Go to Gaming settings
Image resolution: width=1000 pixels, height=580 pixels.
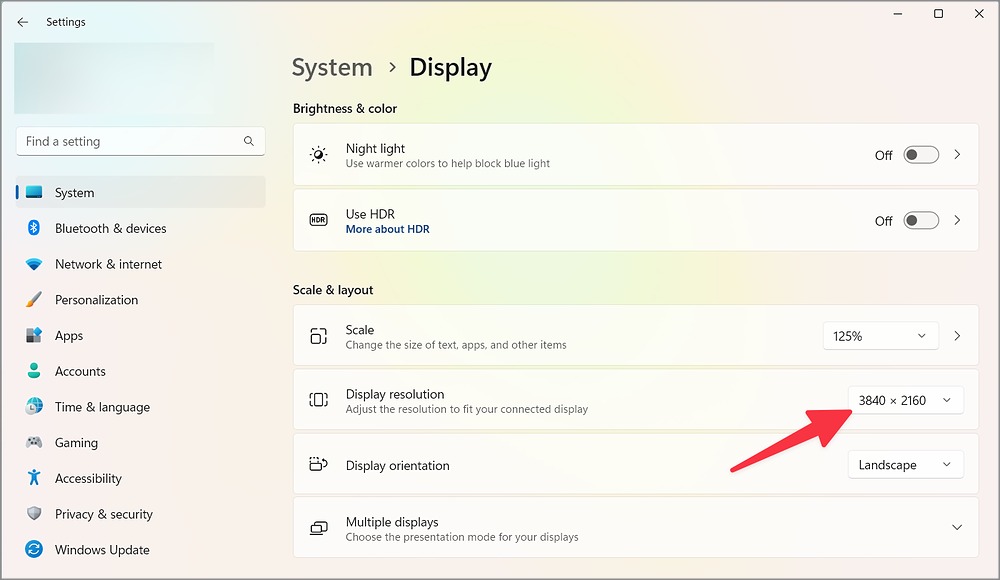point(140,442)
